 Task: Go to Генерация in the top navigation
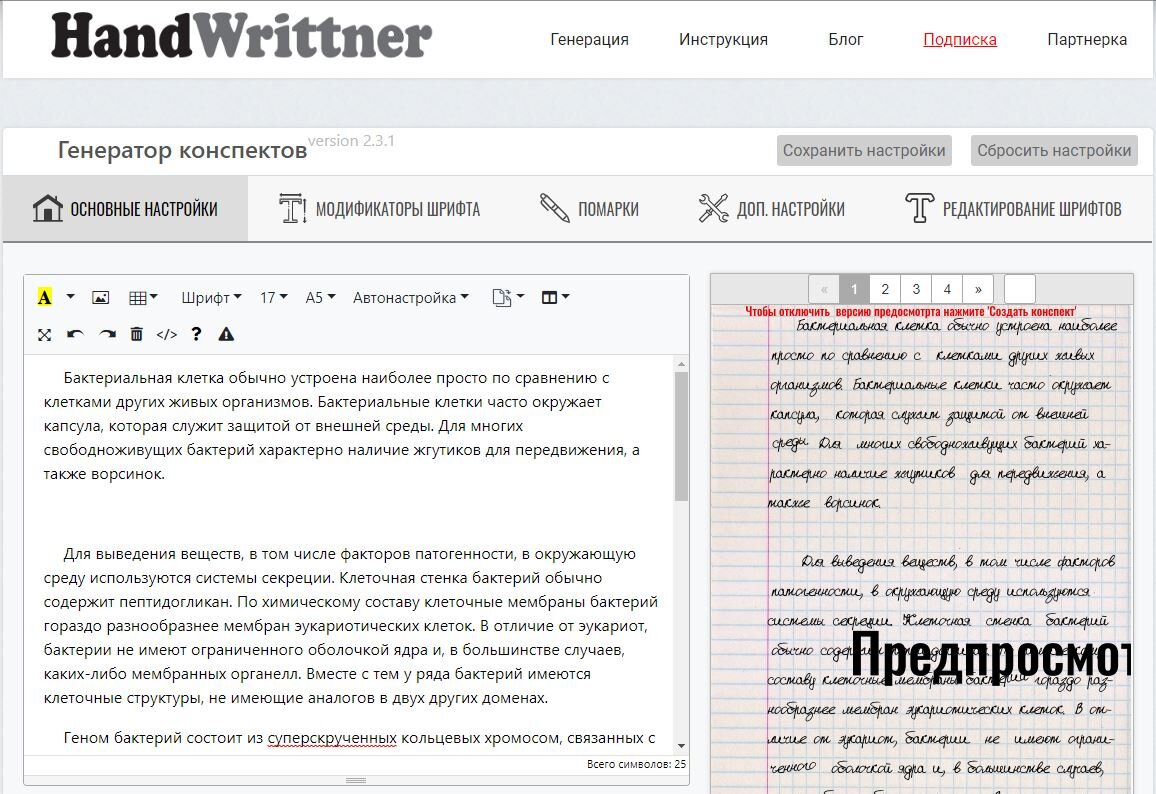tap(589, 39)
